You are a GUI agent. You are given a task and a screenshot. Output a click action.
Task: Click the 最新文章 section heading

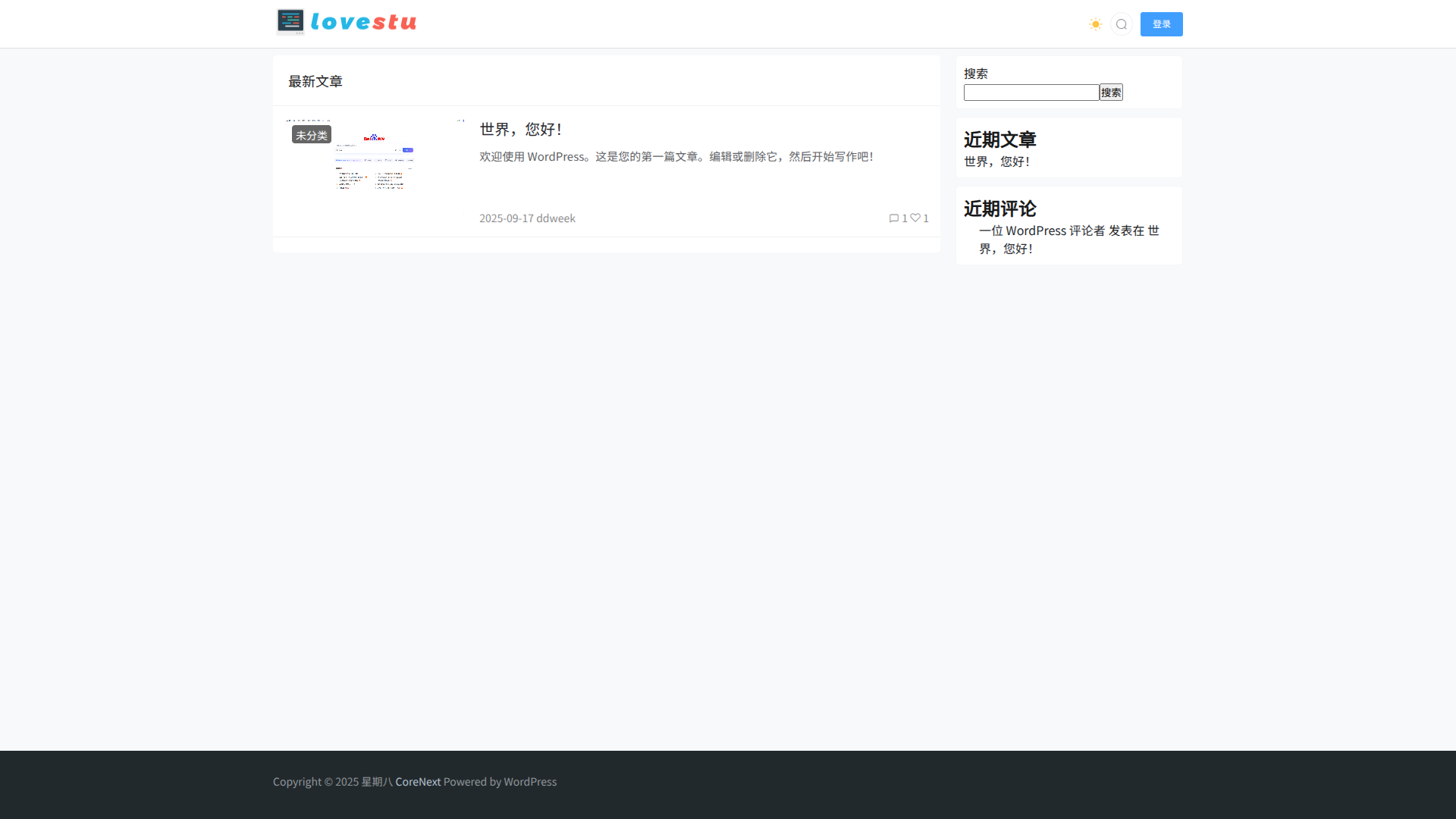[315, 81]
